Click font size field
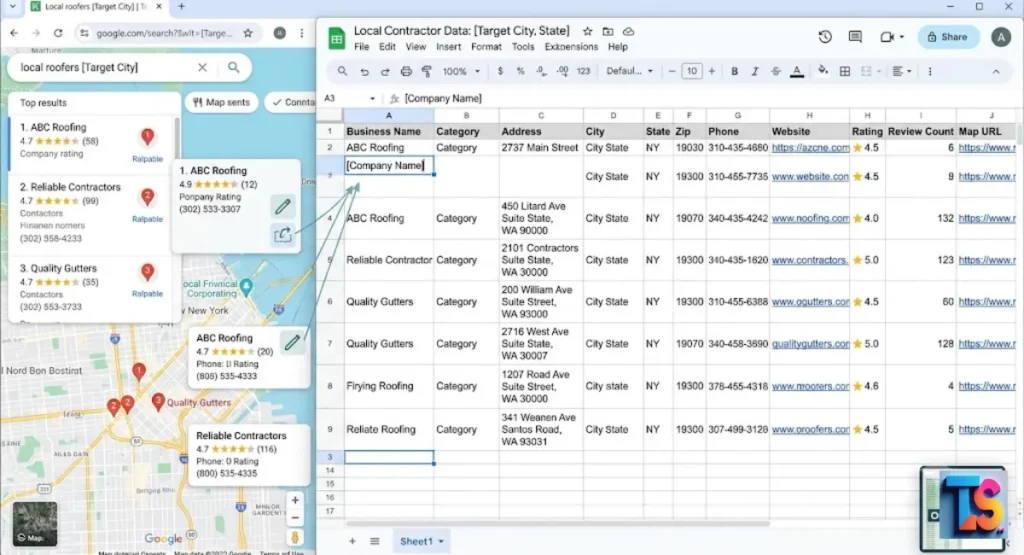The image size is (1024, 555). click(692, 71)
